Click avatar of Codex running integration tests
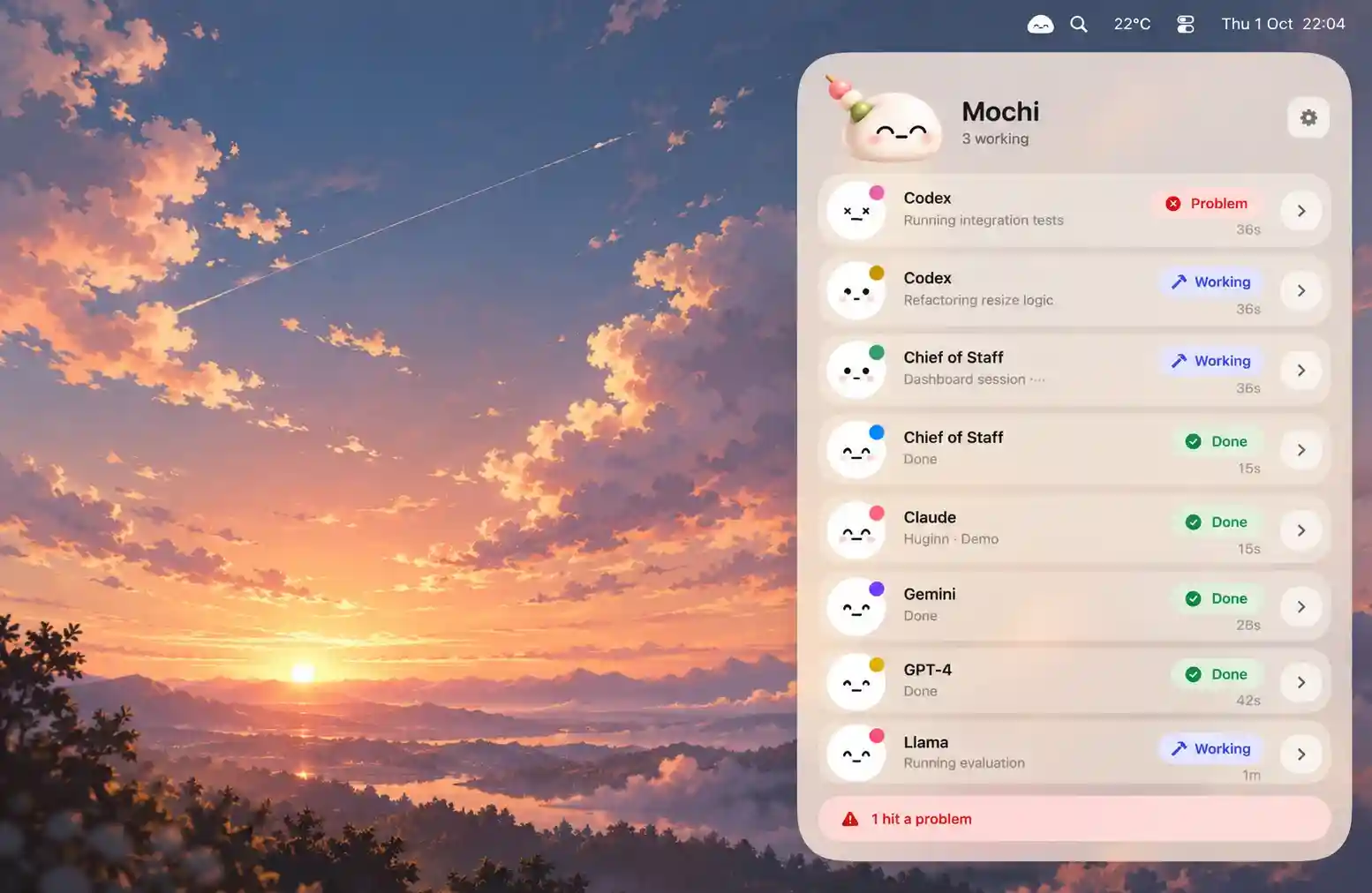The height and width of the screenshot is (893, 1372). coord(856,211)
